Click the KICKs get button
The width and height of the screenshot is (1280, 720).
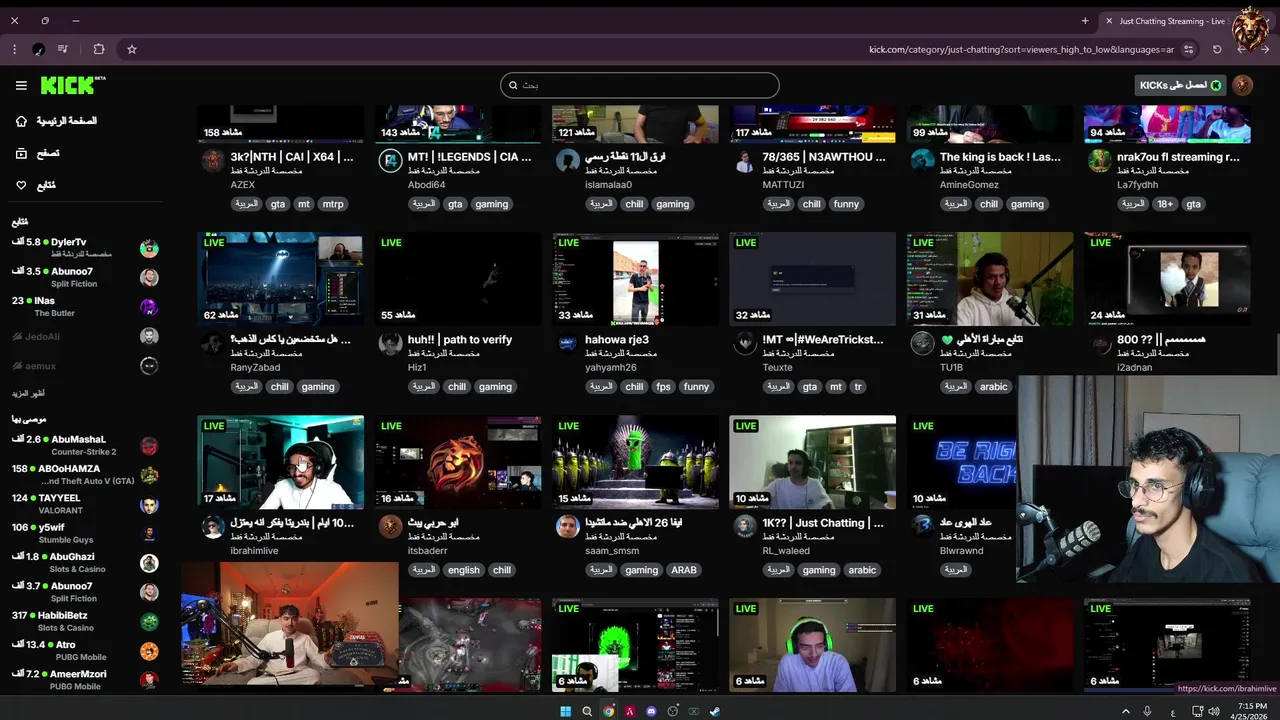tap(1181, 86)
